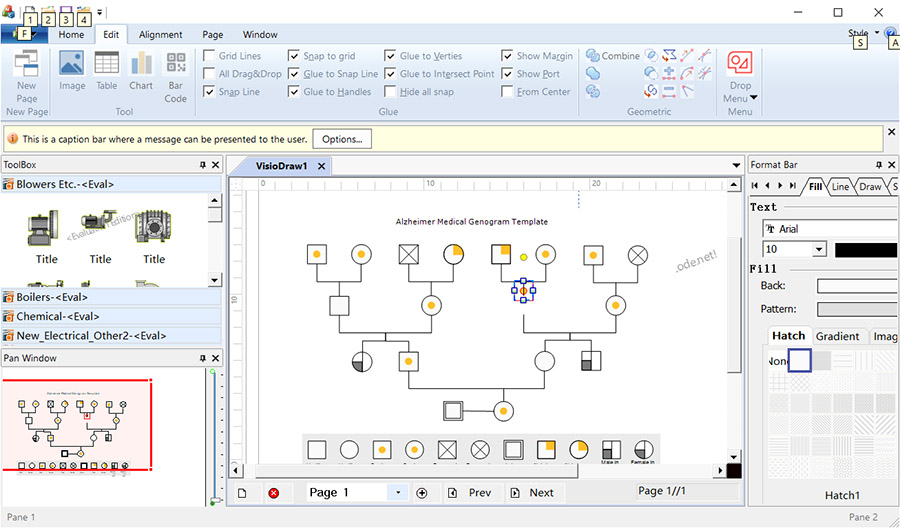Open the Page ribbon tab

[x=212, y=34]
